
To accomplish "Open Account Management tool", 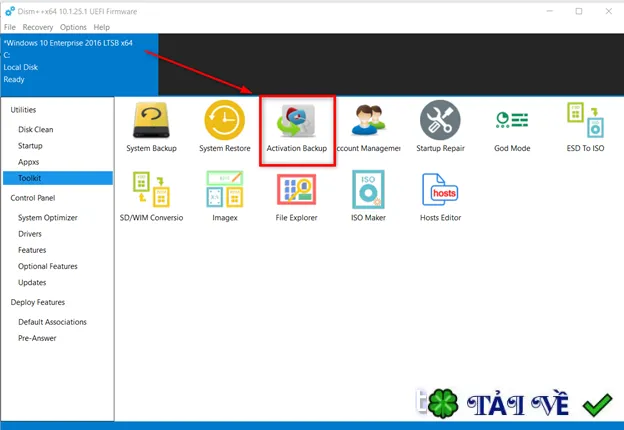I will [369, 127].
